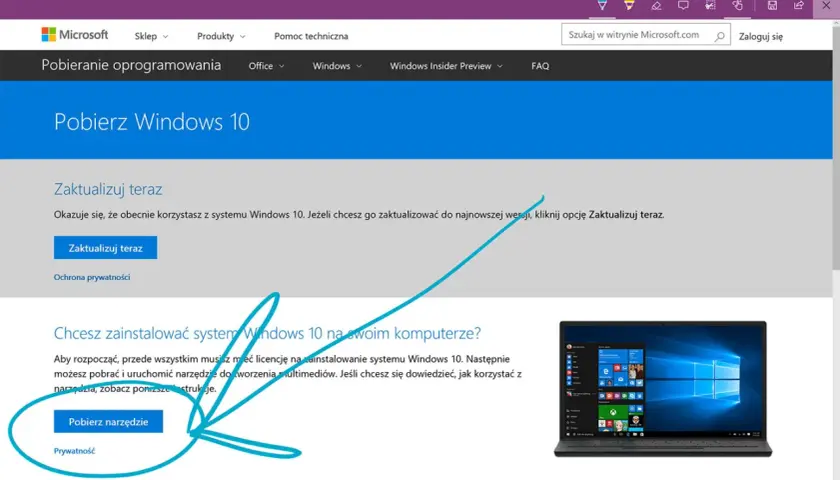Expand Windows Insider Preview dropdown
This screenshot has height=480, width=840.
(x=446, y=66)
